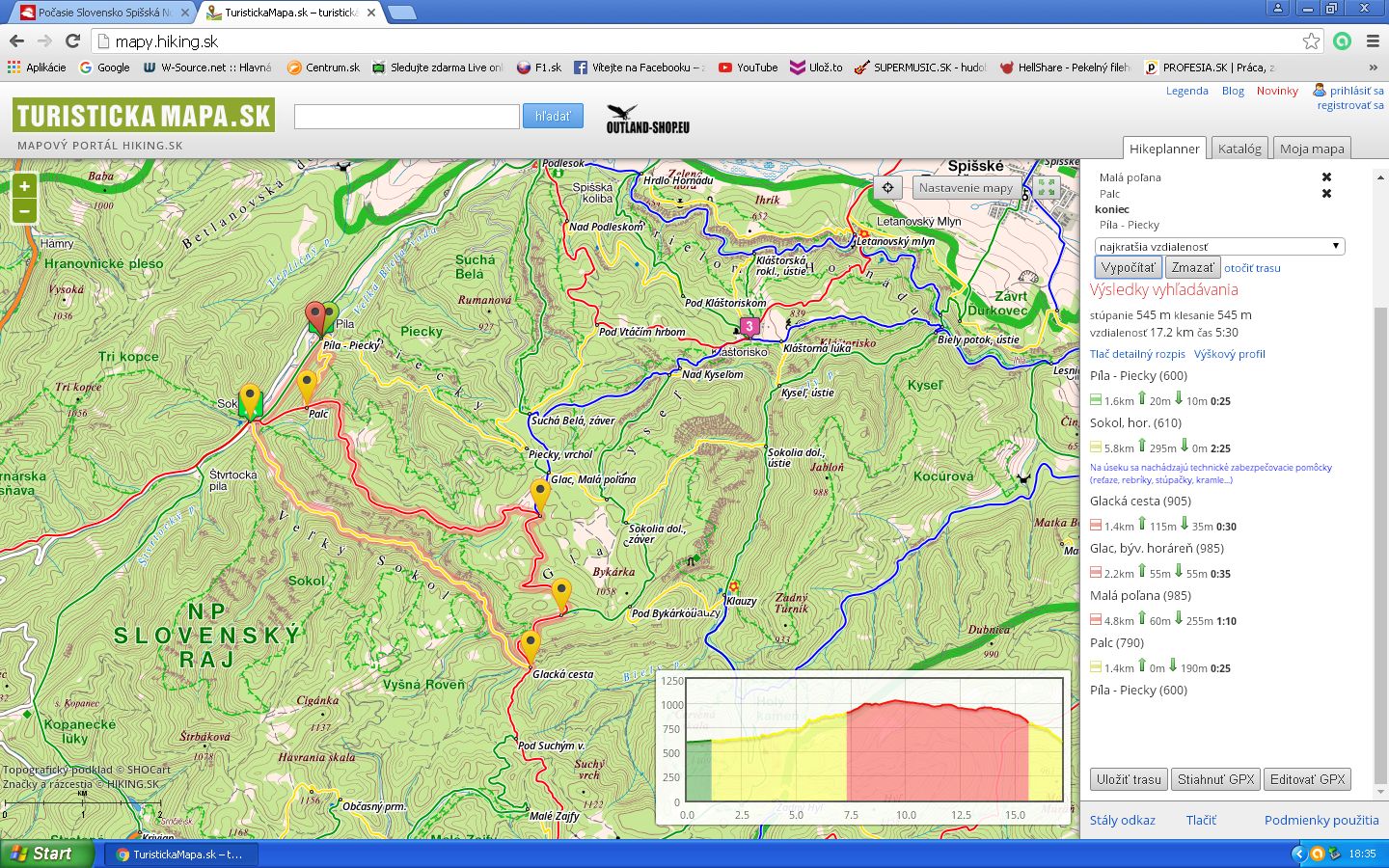Click the locate-me crosshair icon on map
Viewport: 1389px width, 868px height.
point(887,188)
